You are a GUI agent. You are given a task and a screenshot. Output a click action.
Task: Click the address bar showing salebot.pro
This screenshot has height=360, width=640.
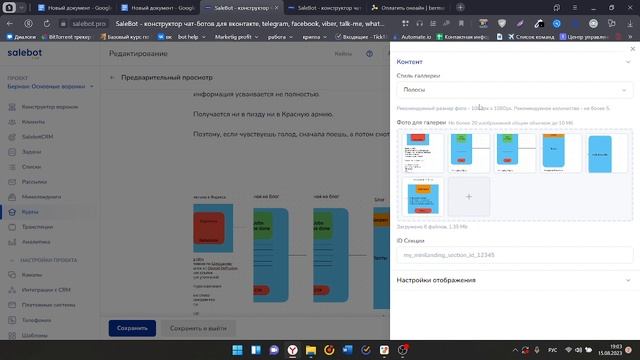(89, 24)
